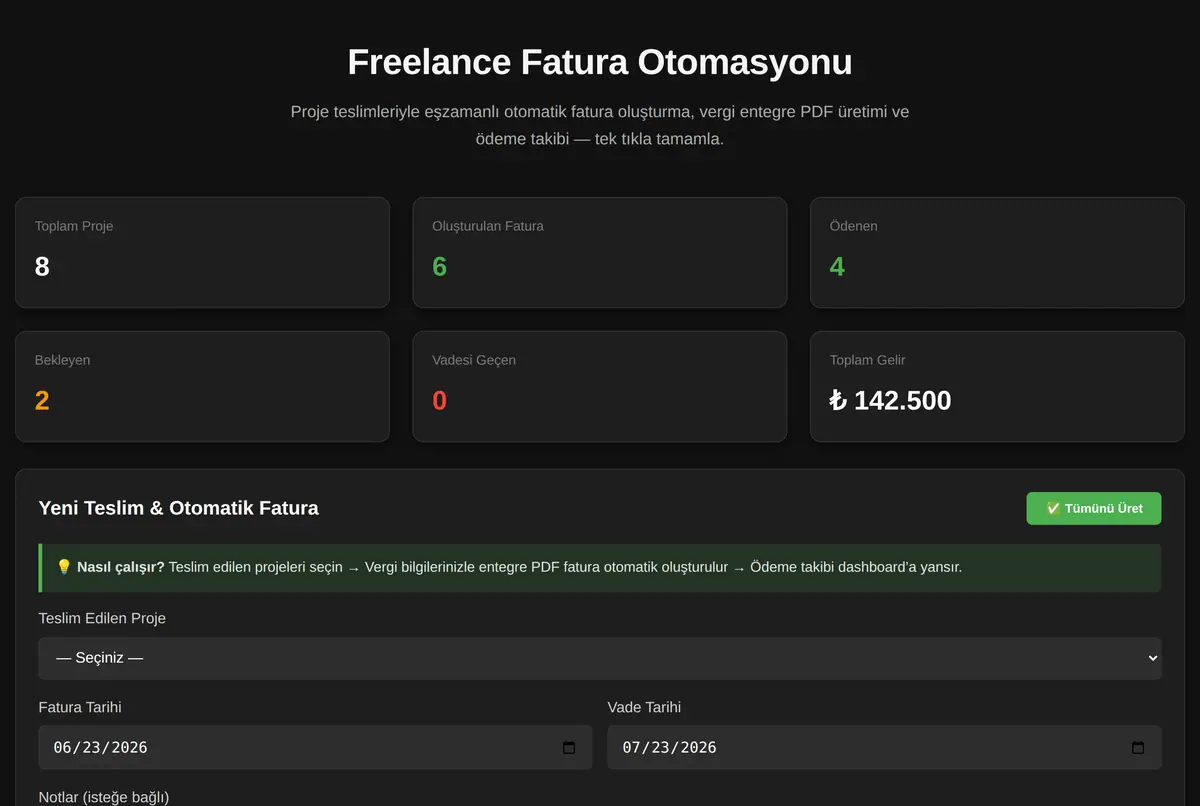Click the Nasıl çalışır? info banner
Screen dimensions: 1200x806
(600, 568)
